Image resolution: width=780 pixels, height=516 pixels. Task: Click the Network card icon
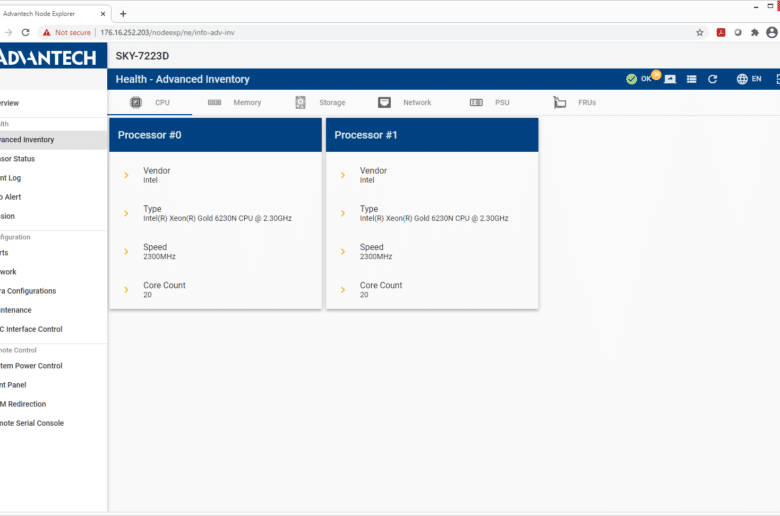(384, 103)
